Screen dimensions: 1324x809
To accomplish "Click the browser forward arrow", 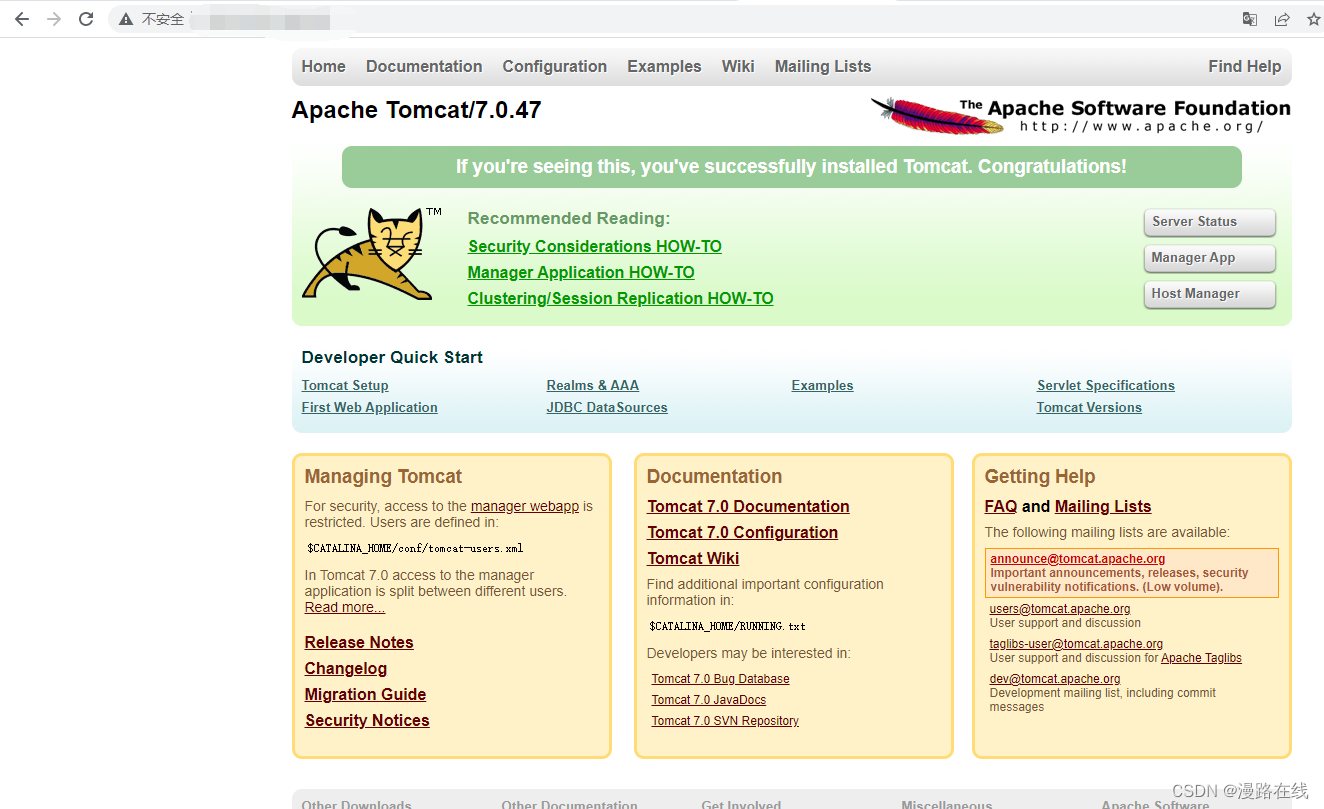I will (x=54, y=19).
